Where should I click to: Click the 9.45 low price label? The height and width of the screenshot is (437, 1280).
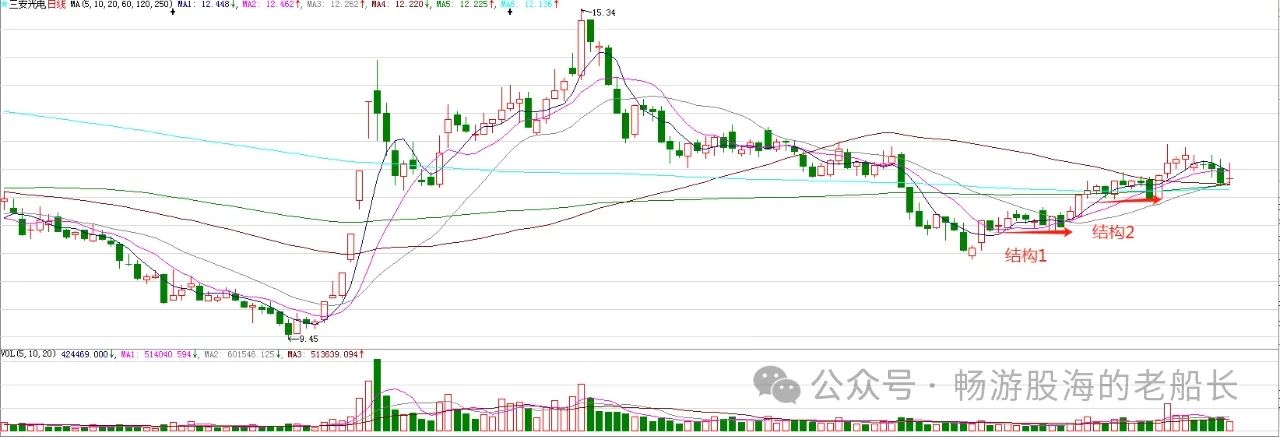309,339
